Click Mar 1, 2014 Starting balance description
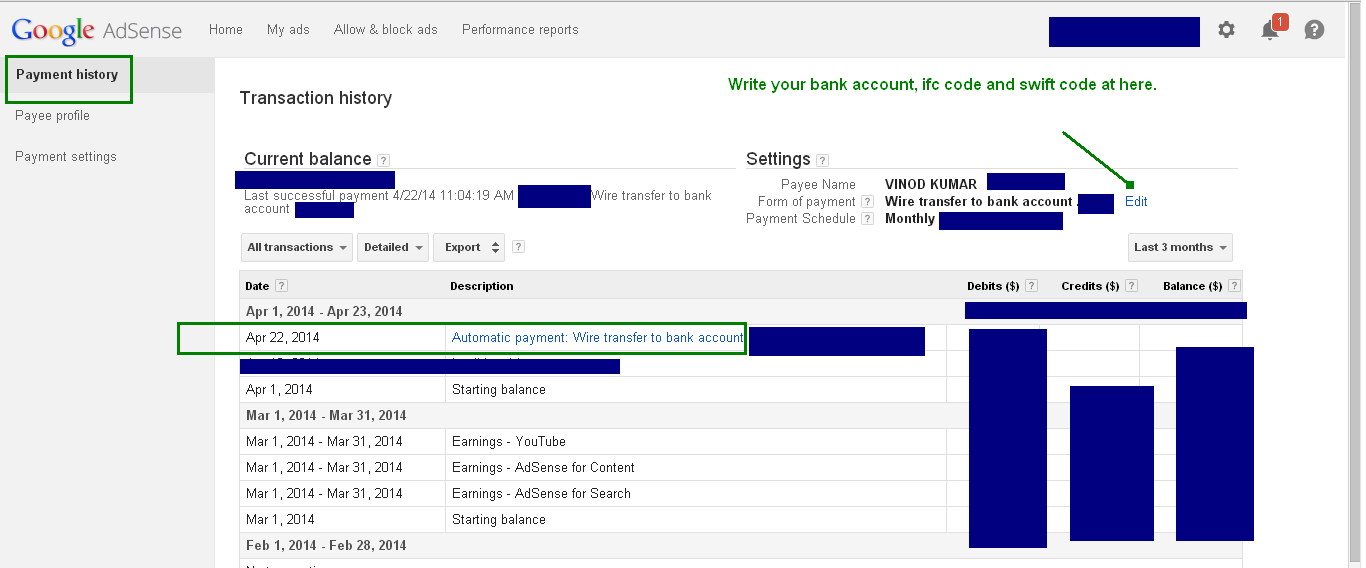Viewport: 1366px width, 568px height. tap(499, 520)
